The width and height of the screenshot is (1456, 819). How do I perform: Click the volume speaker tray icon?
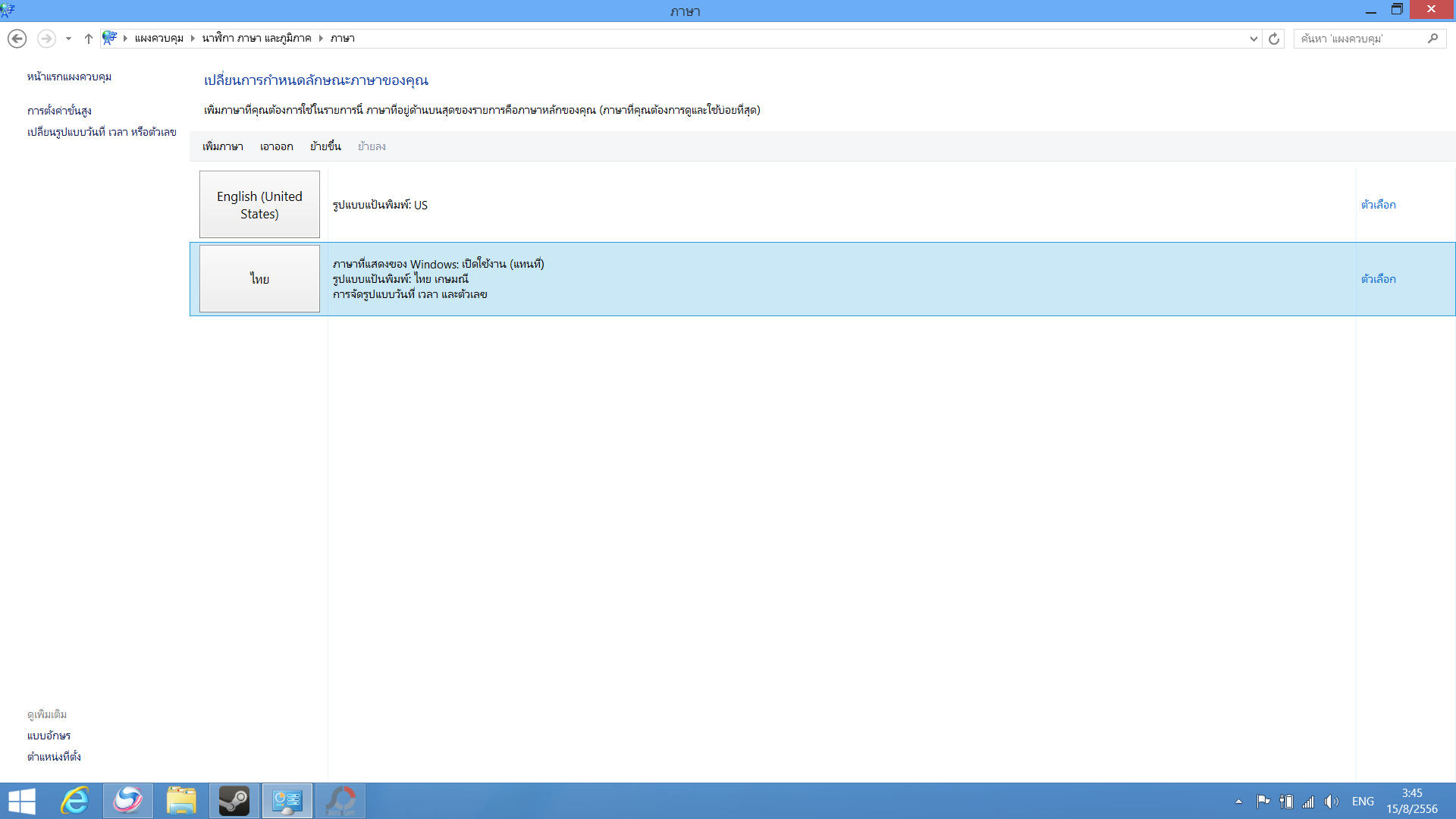[1331, 802]
